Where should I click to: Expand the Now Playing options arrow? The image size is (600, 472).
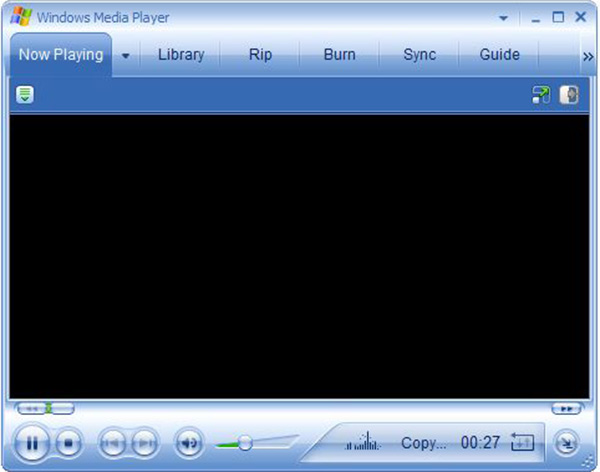[126, 56]
